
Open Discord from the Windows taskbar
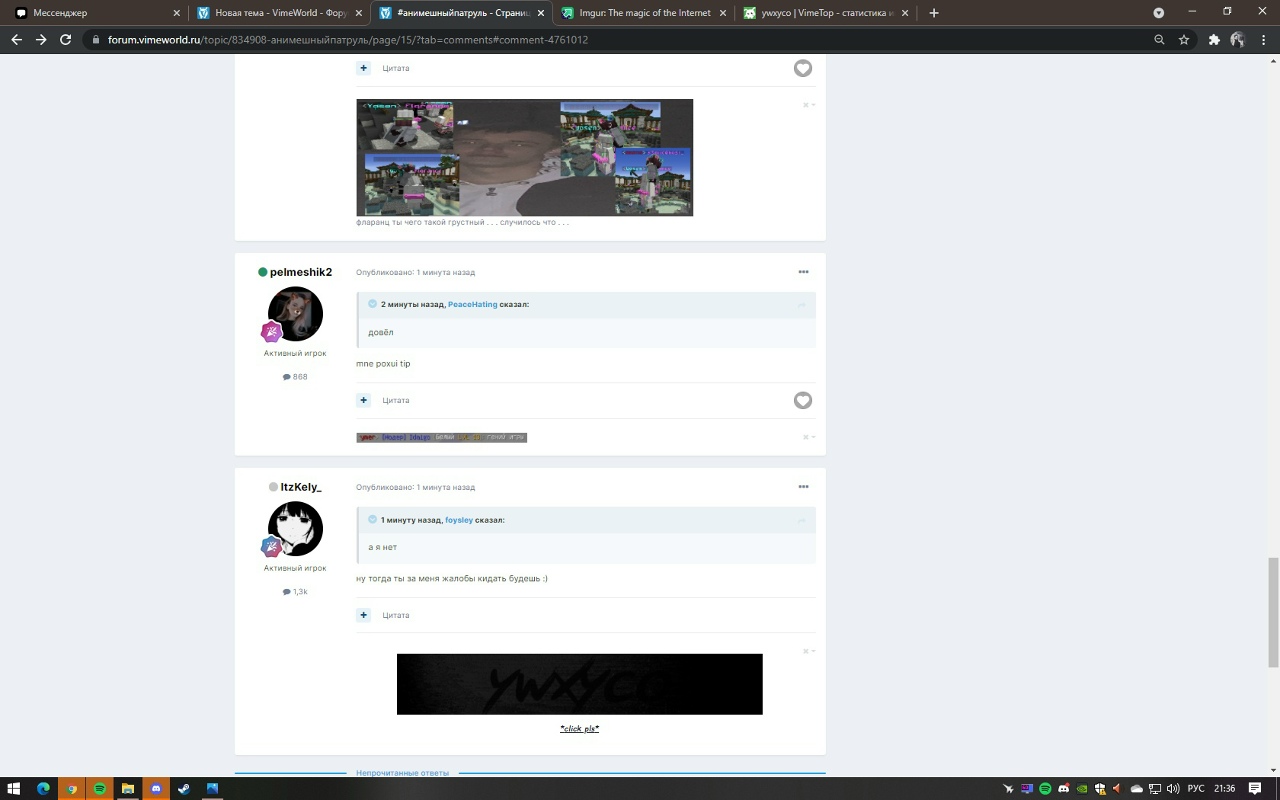(156, 789)
